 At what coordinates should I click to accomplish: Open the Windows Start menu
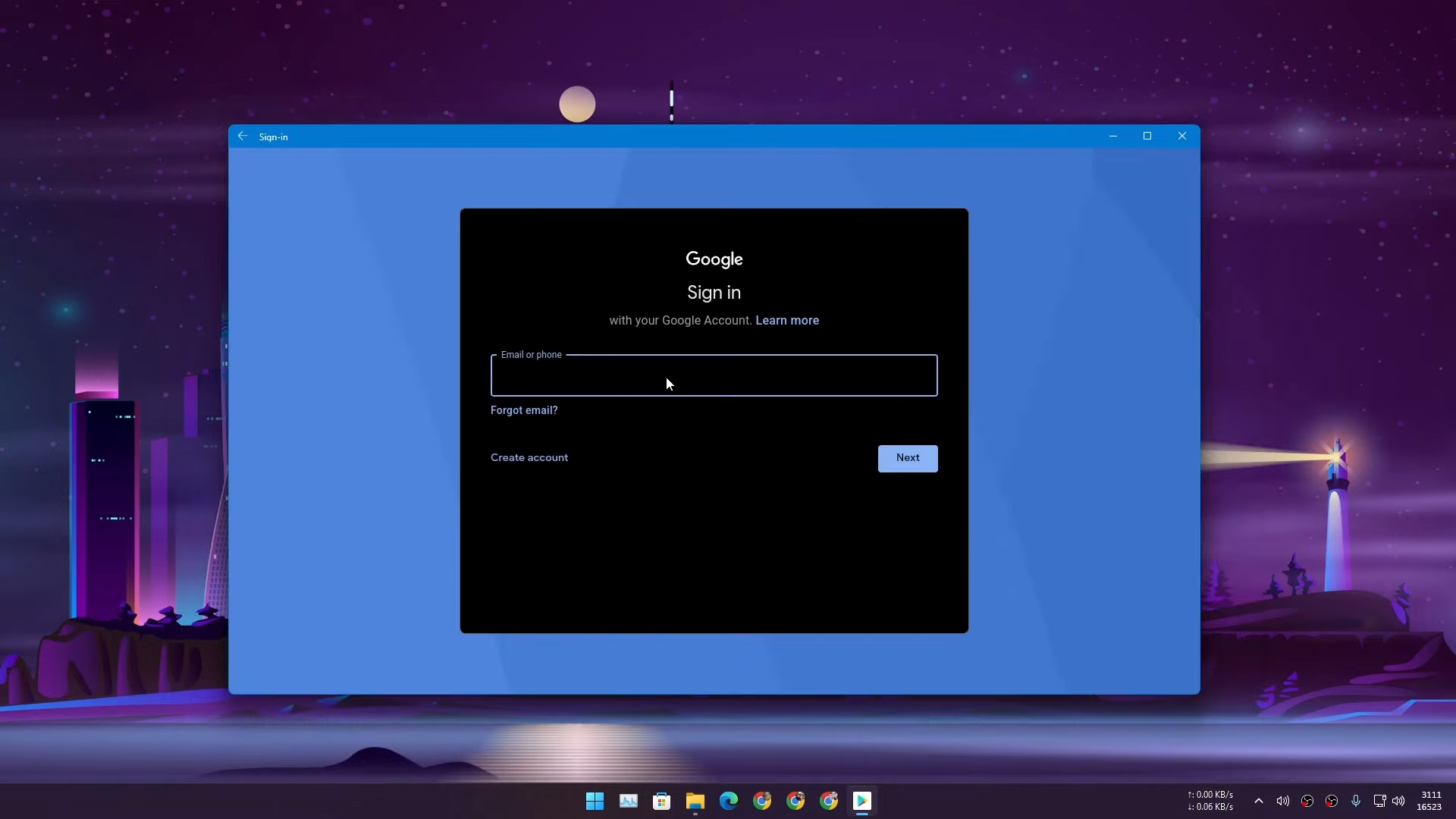point(595,801)
